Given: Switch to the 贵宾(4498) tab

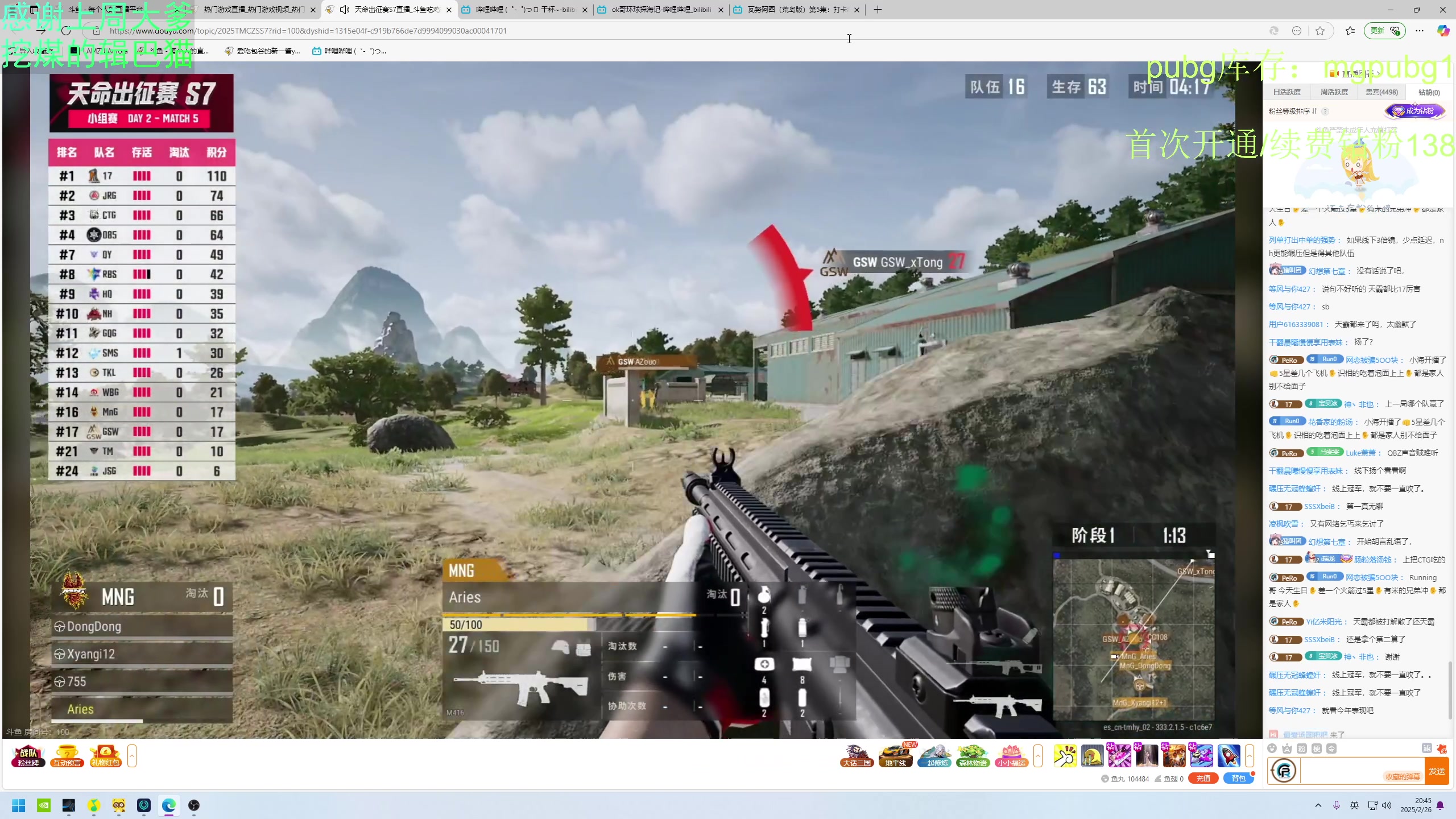Looking at the screenshot, I should point(1381,92).
